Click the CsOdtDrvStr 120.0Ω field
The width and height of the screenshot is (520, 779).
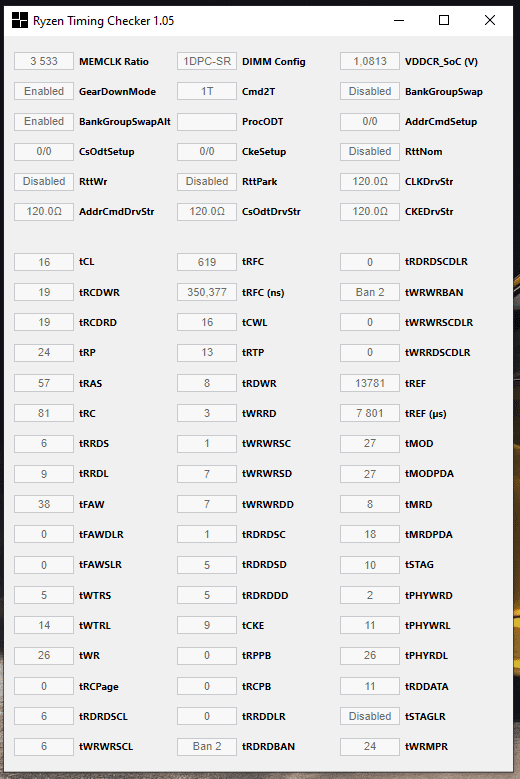[x=207, y=212]
